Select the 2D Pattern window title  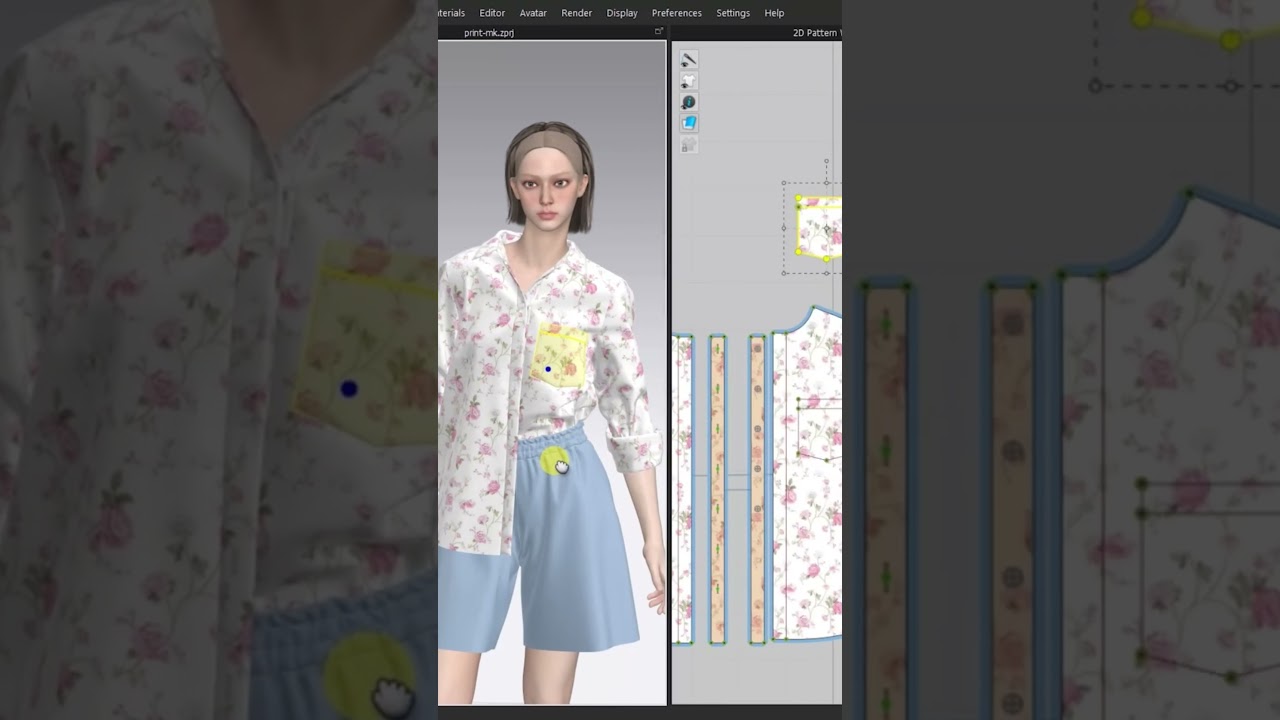point(817,33)
